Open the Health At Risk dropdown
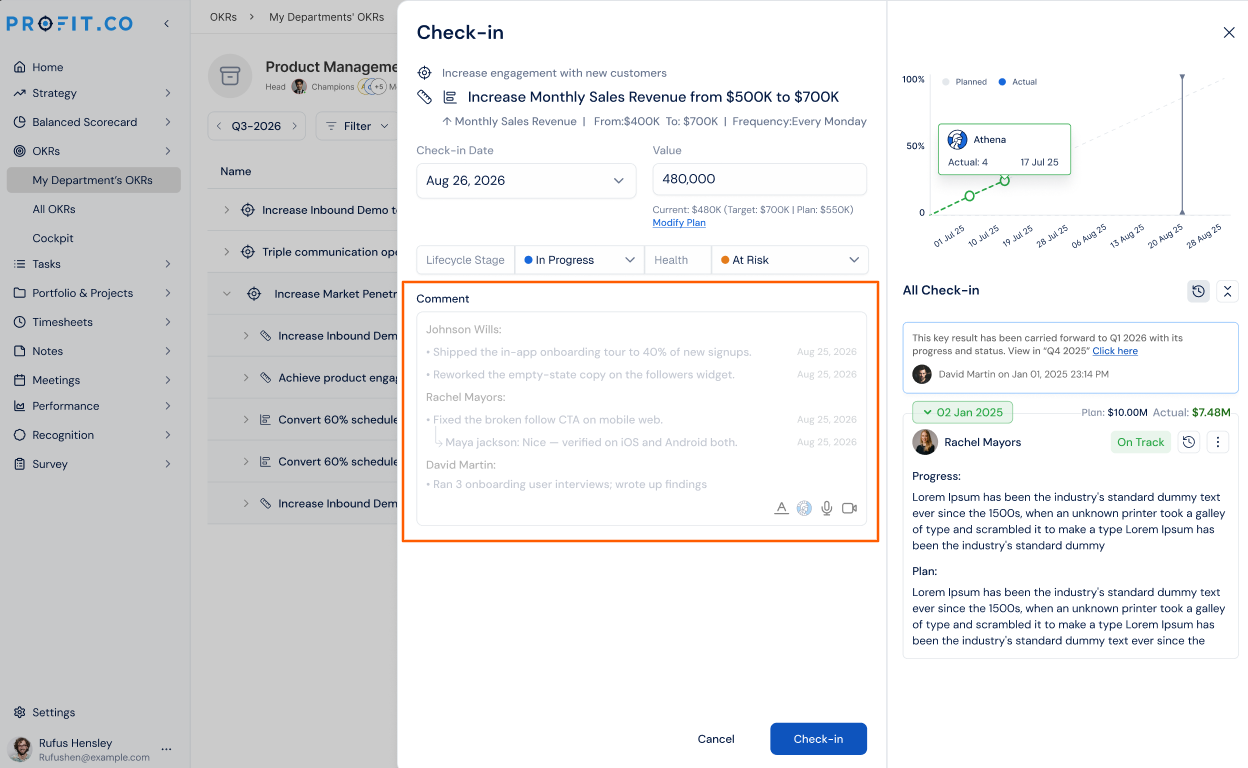1248x768 pixels. pyautogui.click(x=790, y=260)
